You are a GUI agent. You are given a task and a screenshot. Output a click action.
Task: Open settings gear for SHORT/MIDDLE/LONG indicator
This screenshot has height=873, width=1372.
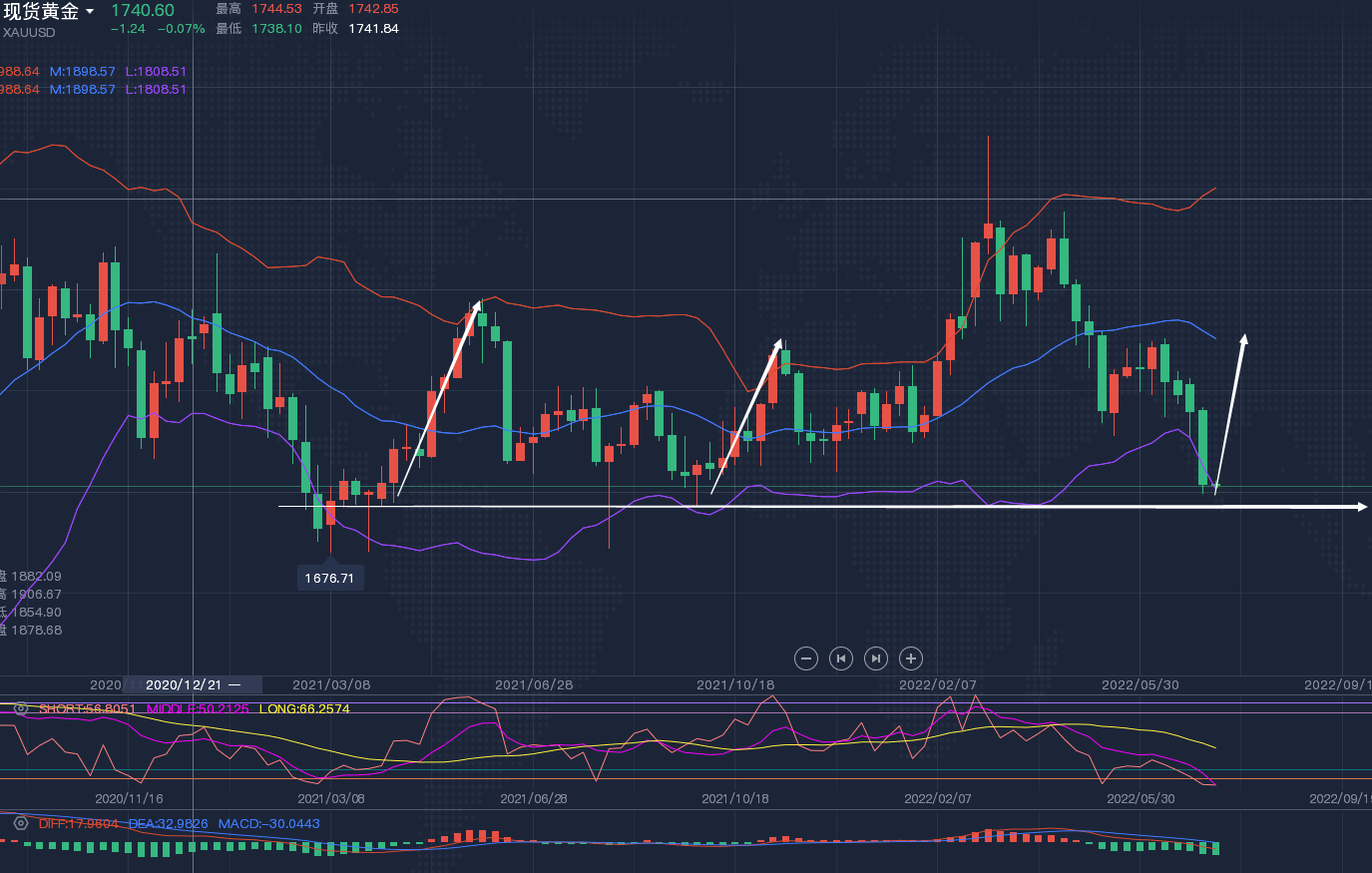tap(20, 708)
